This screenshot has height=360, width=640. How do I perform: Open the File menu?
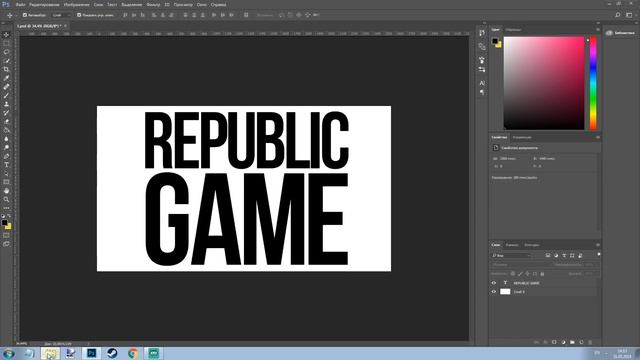click(x=20, y=4)
